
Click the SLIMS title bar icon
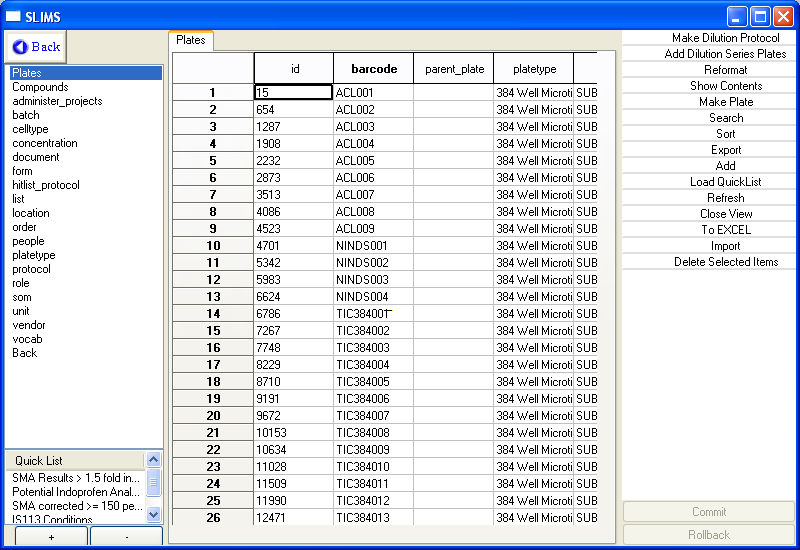pyautogui.click(x=12, y=17)
